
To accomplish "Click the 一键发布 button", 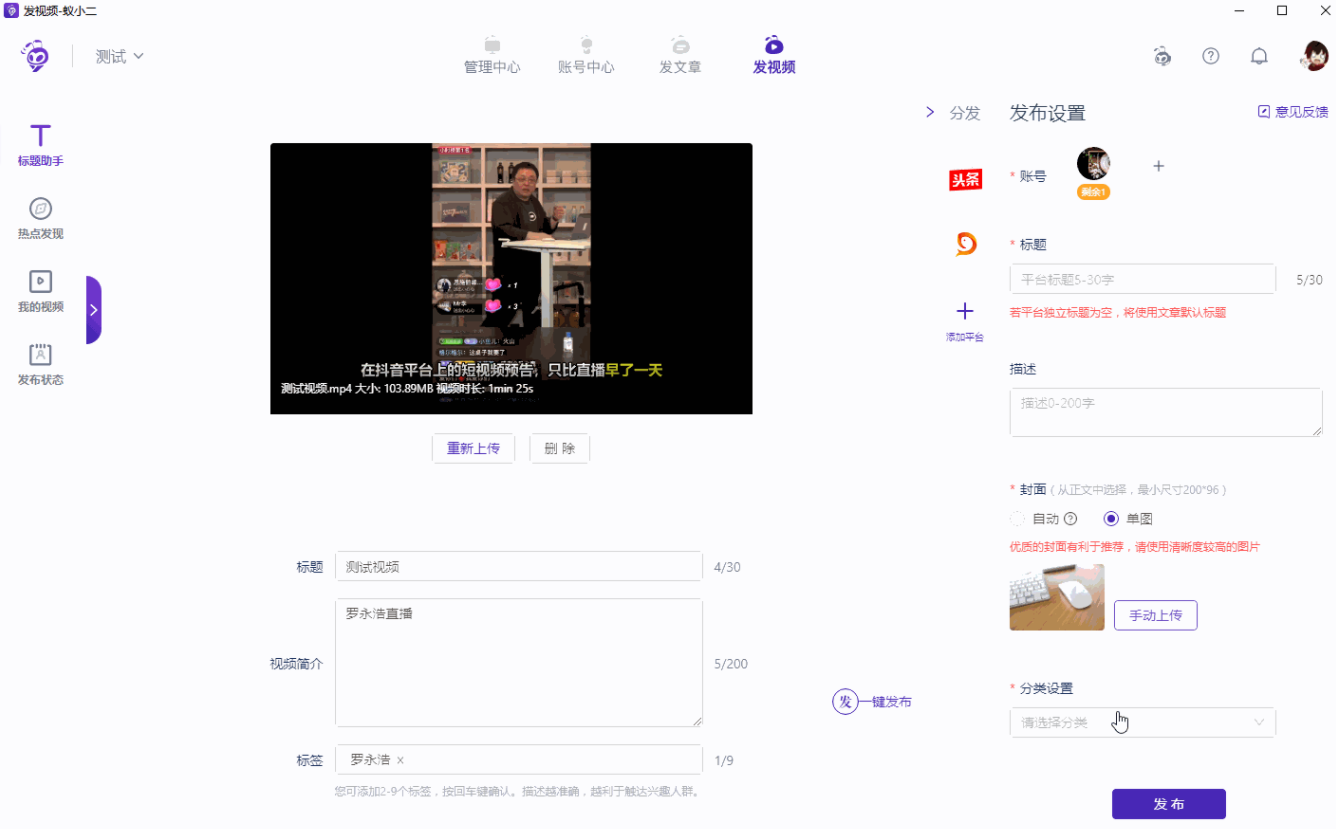I will pyautogui.click(x=872, y=702).
